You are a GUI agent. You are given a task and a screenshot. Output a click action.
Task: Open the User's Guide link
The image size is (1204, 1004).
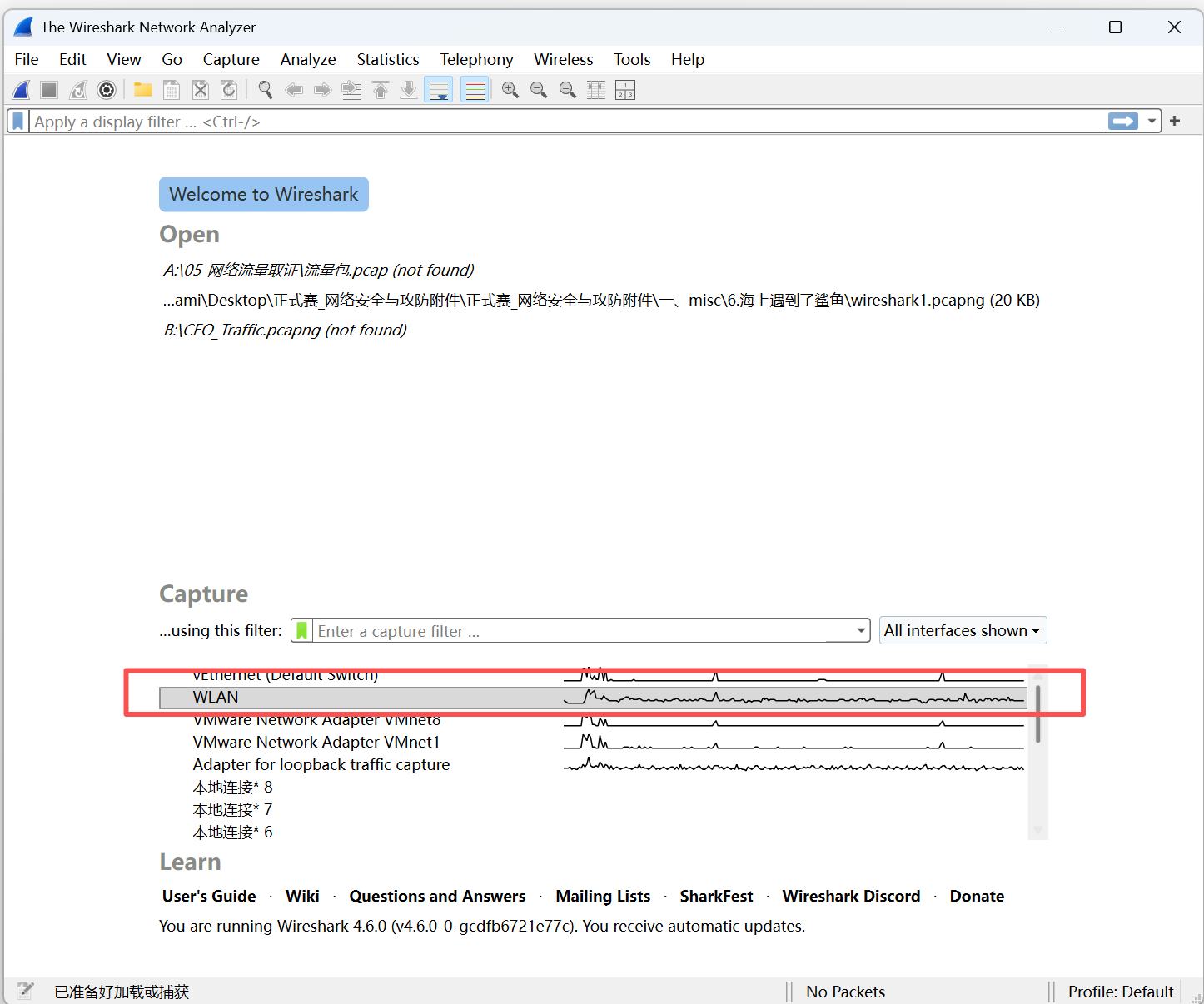pyautogui.click(x=209, y=897)
